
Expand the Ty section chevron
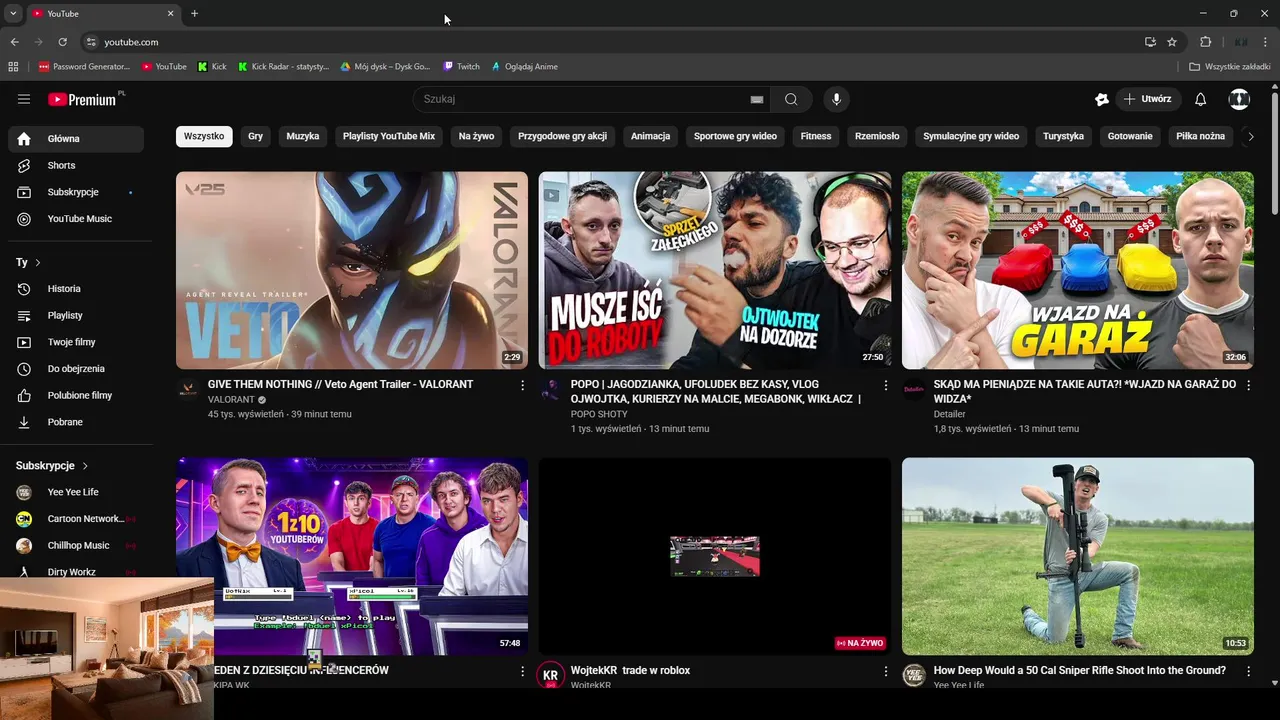click(x=38, y=262)
